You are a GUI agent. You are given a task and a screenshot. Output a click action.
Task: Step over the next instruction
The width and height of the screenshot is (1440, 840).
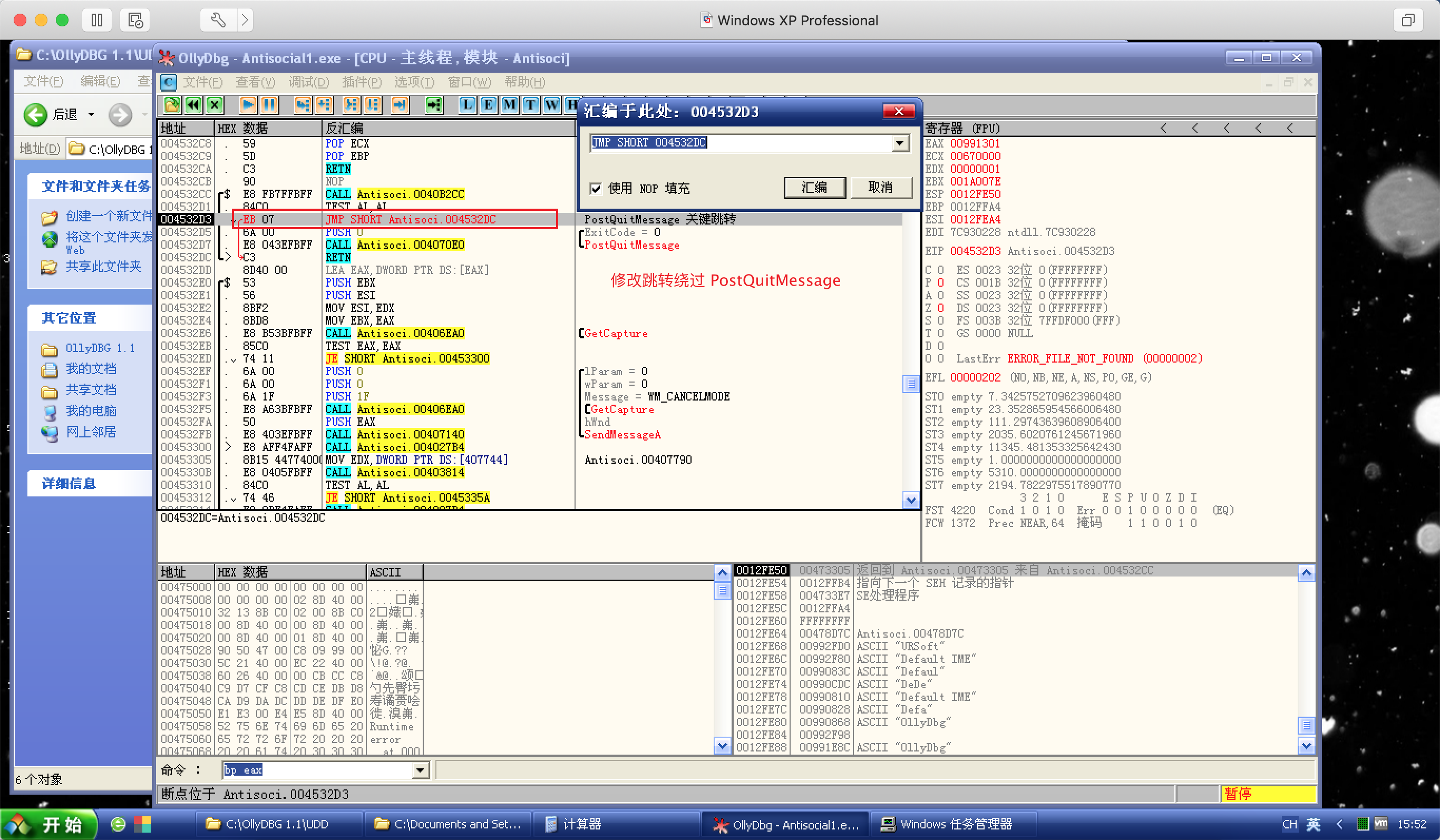pyautogui.click(x=324, y=104)
